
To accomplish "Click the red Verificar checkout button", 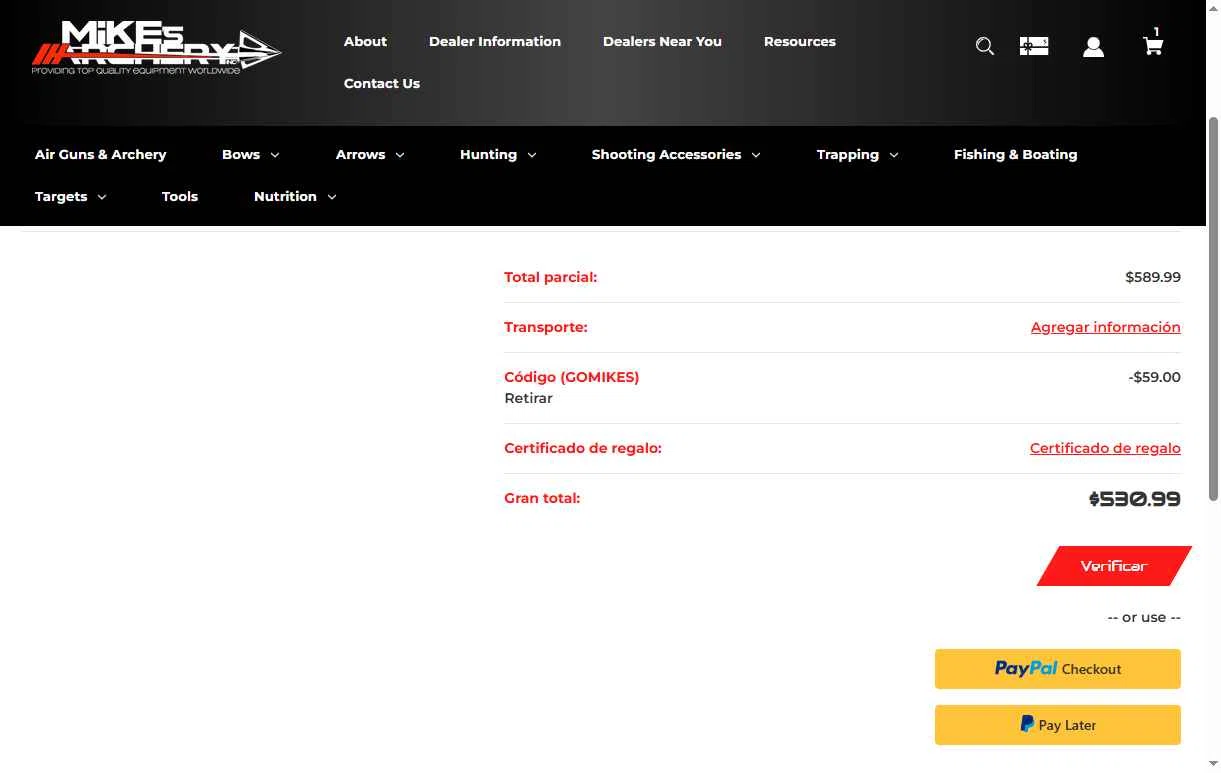I will tap(1114, 566).
